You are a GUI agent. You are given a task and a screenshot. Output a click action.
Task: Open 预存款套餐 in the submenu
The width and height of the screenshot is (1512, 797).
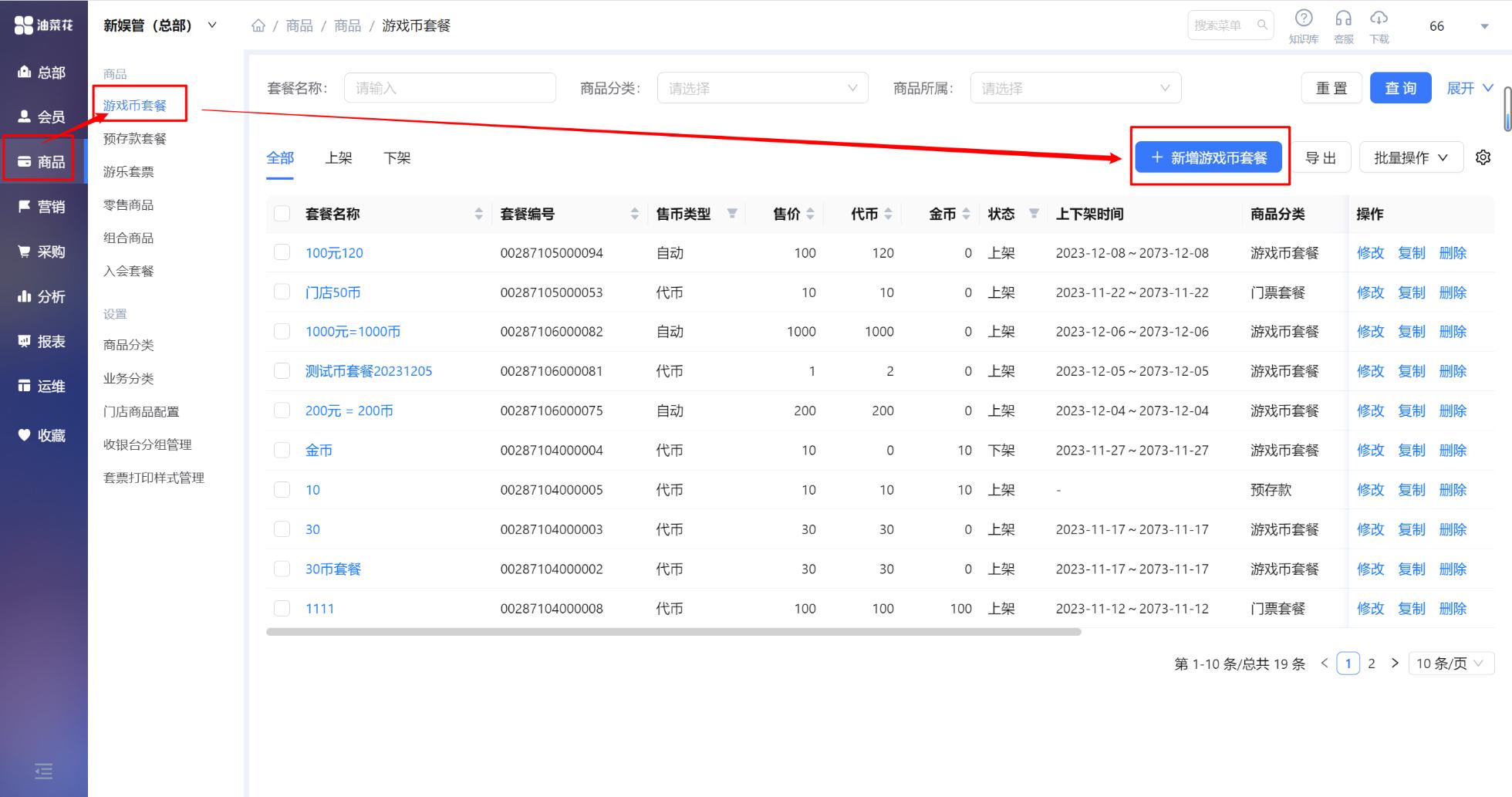tap(135, 139)
